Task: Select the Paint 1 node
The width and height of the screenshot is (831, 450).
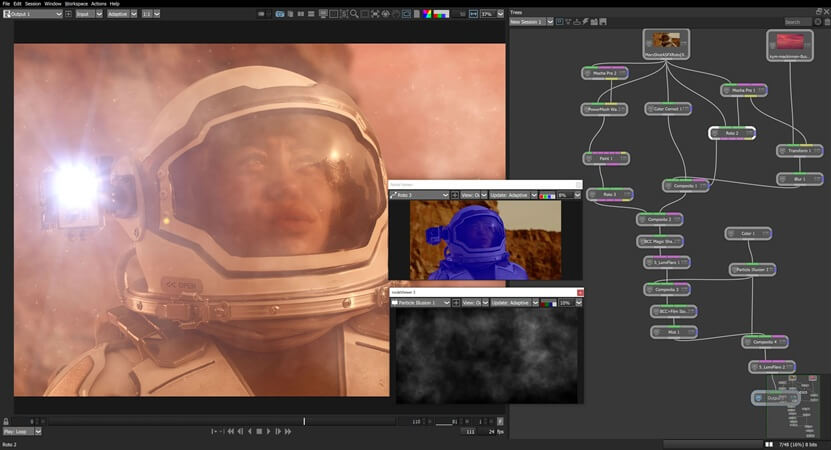Action: coord(606,158)
